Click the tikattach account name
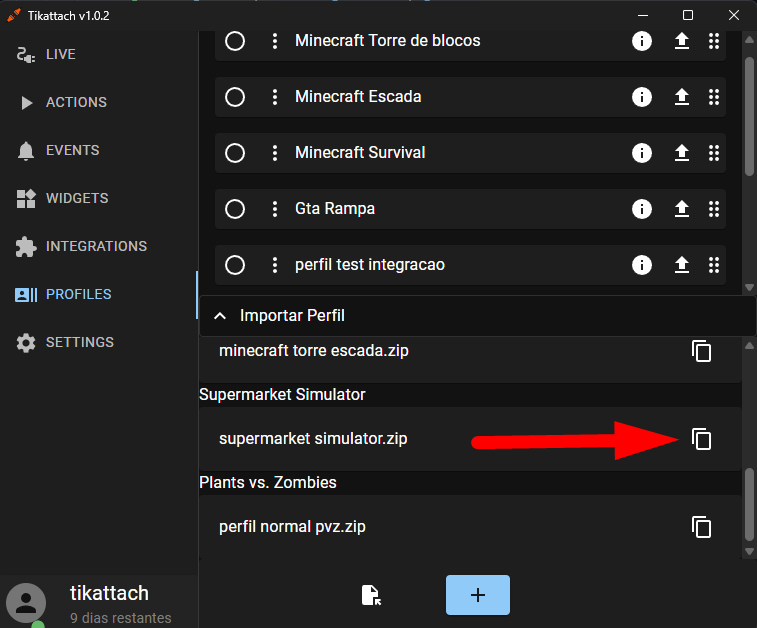This screenshot has width=757, height=628. (109, 593)
